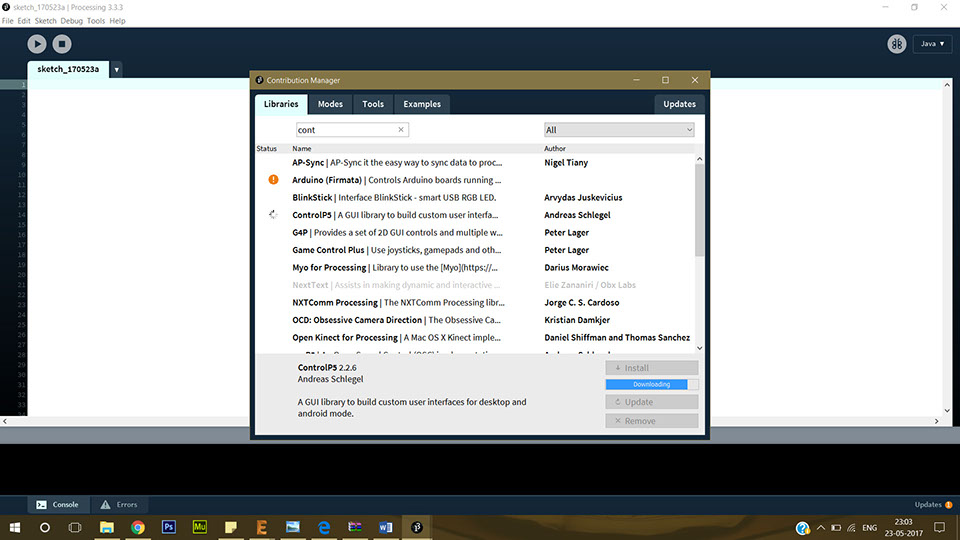Image resolution: width=960 pixels, height=540 pixels.
Task: Open Microsoft Edge from taskbar
Action: [x=324, y=527]
